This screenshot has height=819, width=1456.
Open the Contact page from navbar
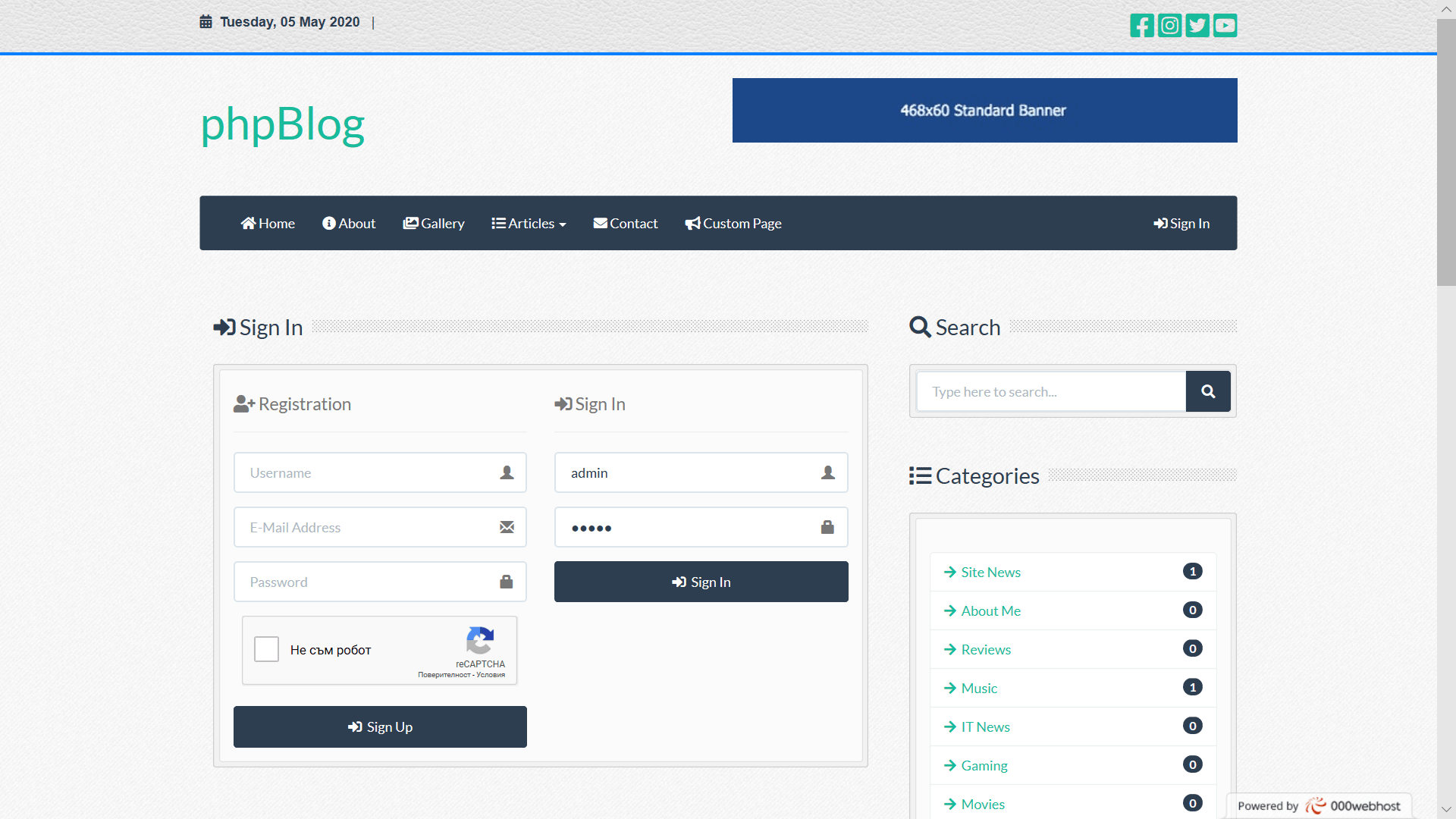(625, 223)
